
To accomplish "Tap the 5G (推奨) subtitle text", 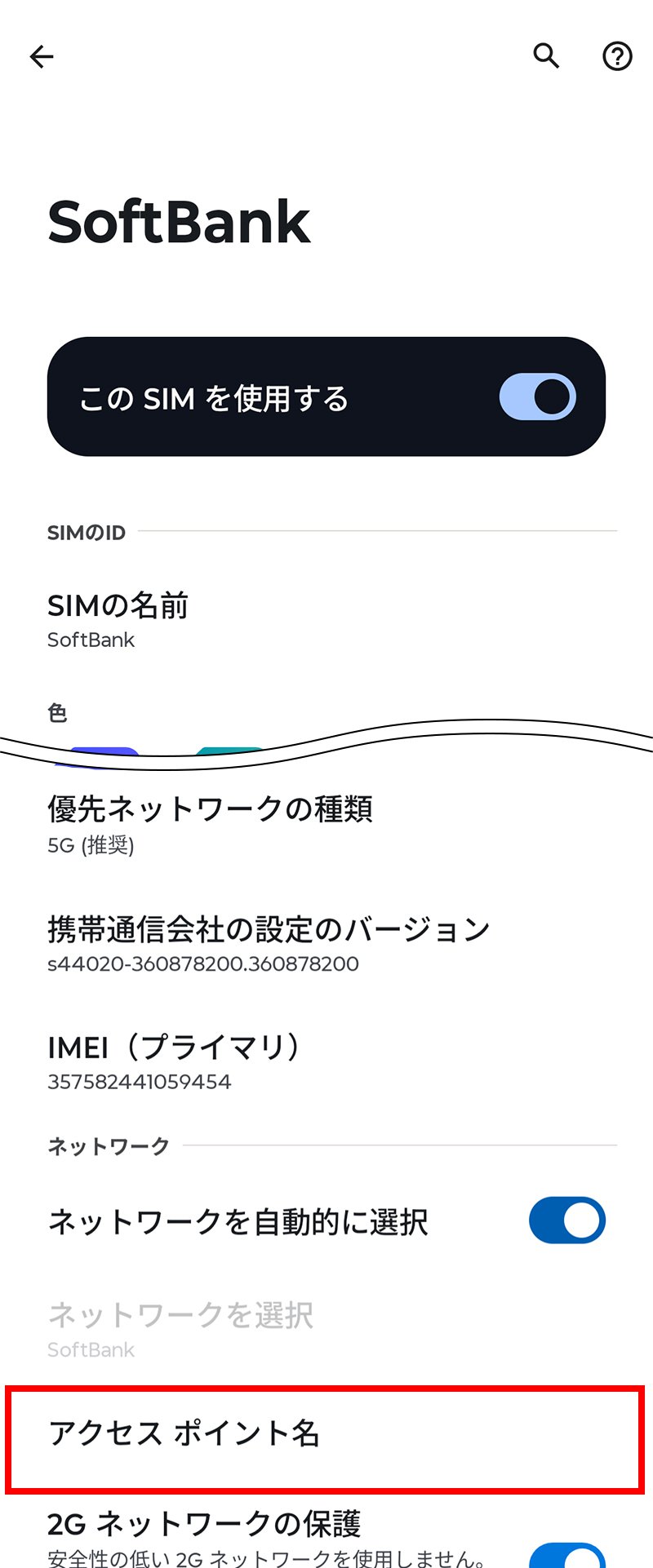I will 91,845.
